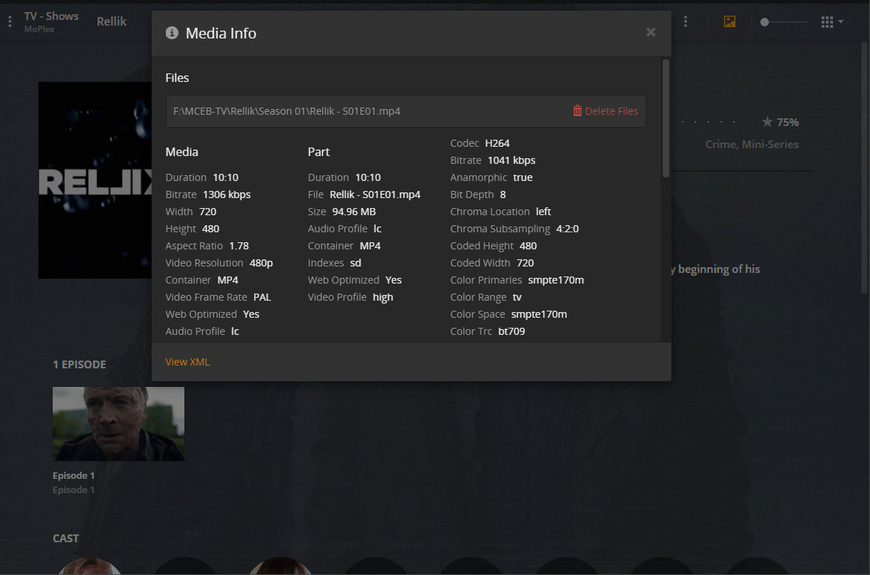This screenshot has width=870, height=575.
Task: Open the grid view layout dropdown
Action: pyautogui.click(x=832, y=22)
